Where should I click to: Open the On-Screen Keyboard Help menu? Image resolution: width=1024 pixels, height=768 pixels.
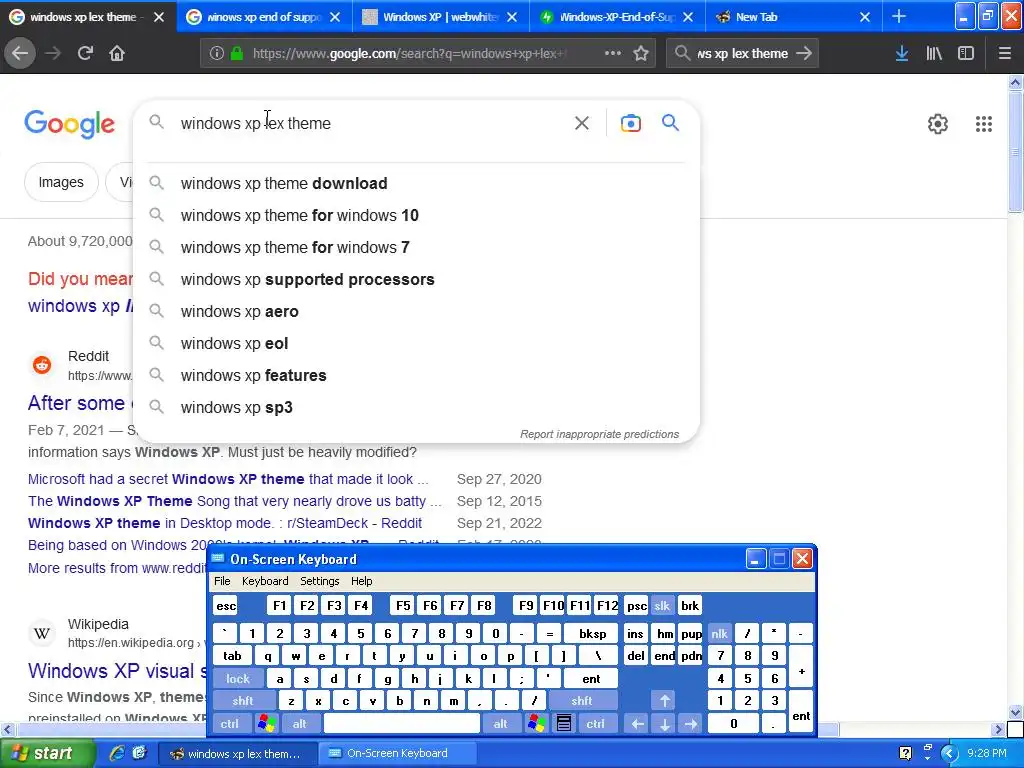(x=362, y=581)
